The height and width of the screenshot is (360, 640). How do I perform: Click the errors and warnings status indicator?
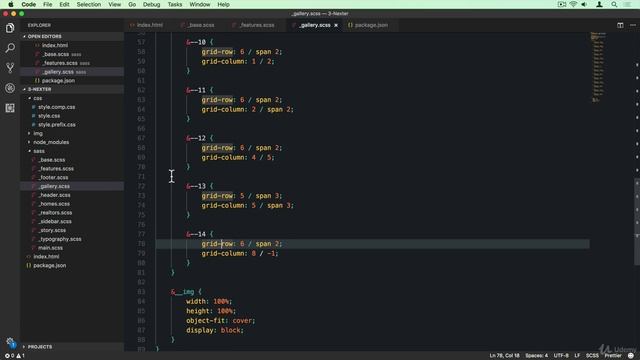click(14, 356)
